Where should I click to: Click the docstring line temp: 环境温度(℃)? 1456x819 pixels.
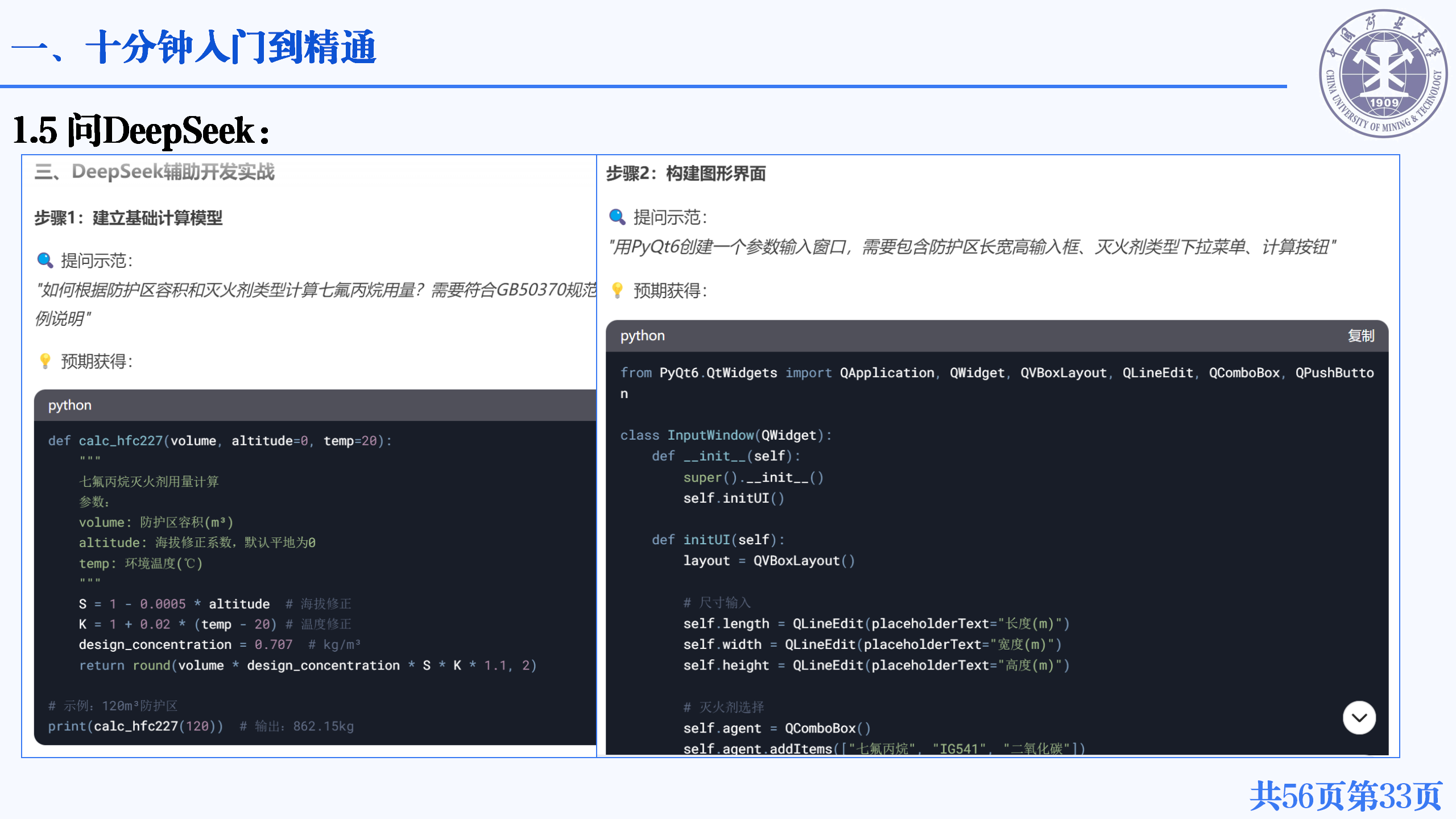[140, 563]
